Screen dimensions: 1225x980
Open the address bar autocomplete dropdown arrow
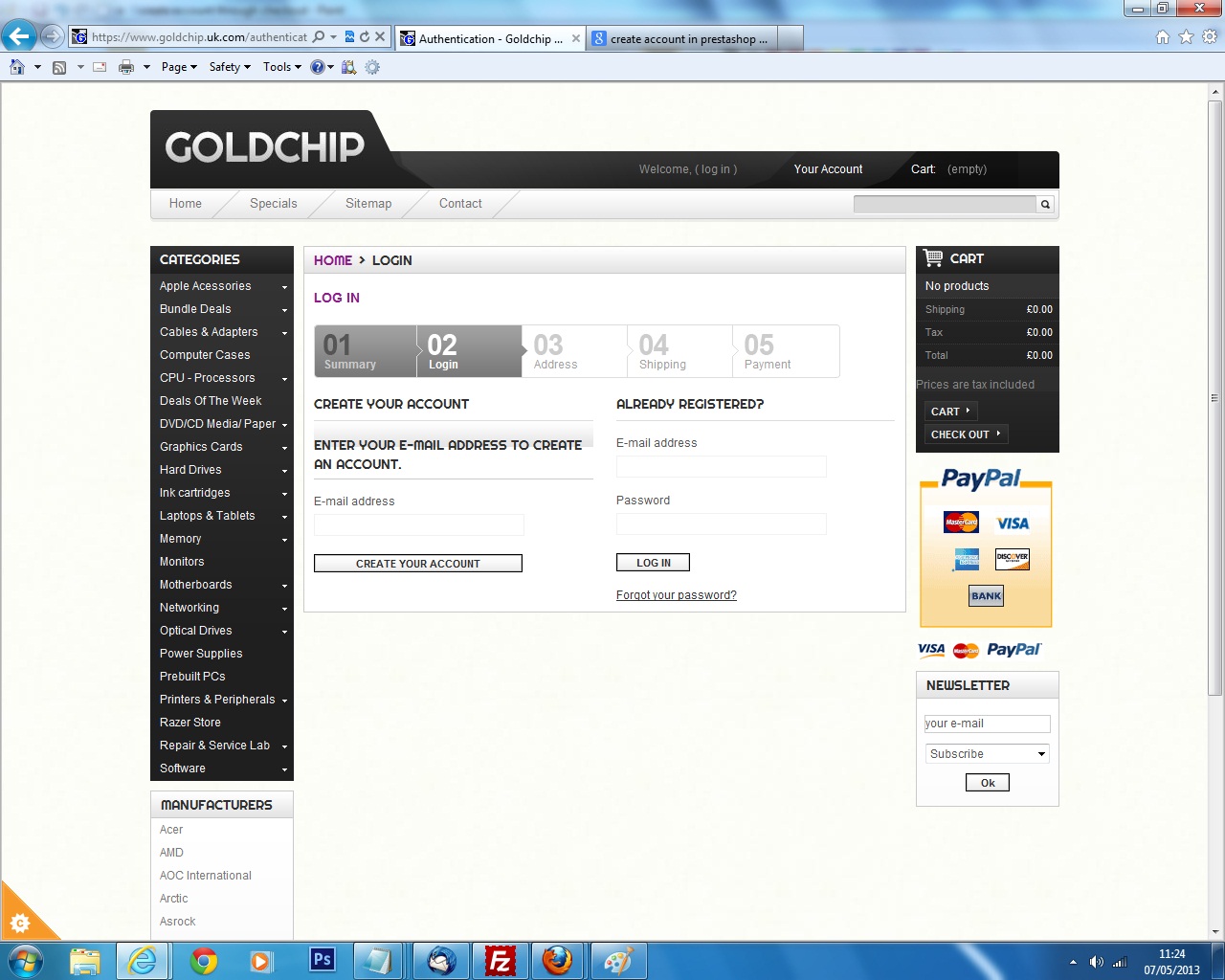click(333, 37)
